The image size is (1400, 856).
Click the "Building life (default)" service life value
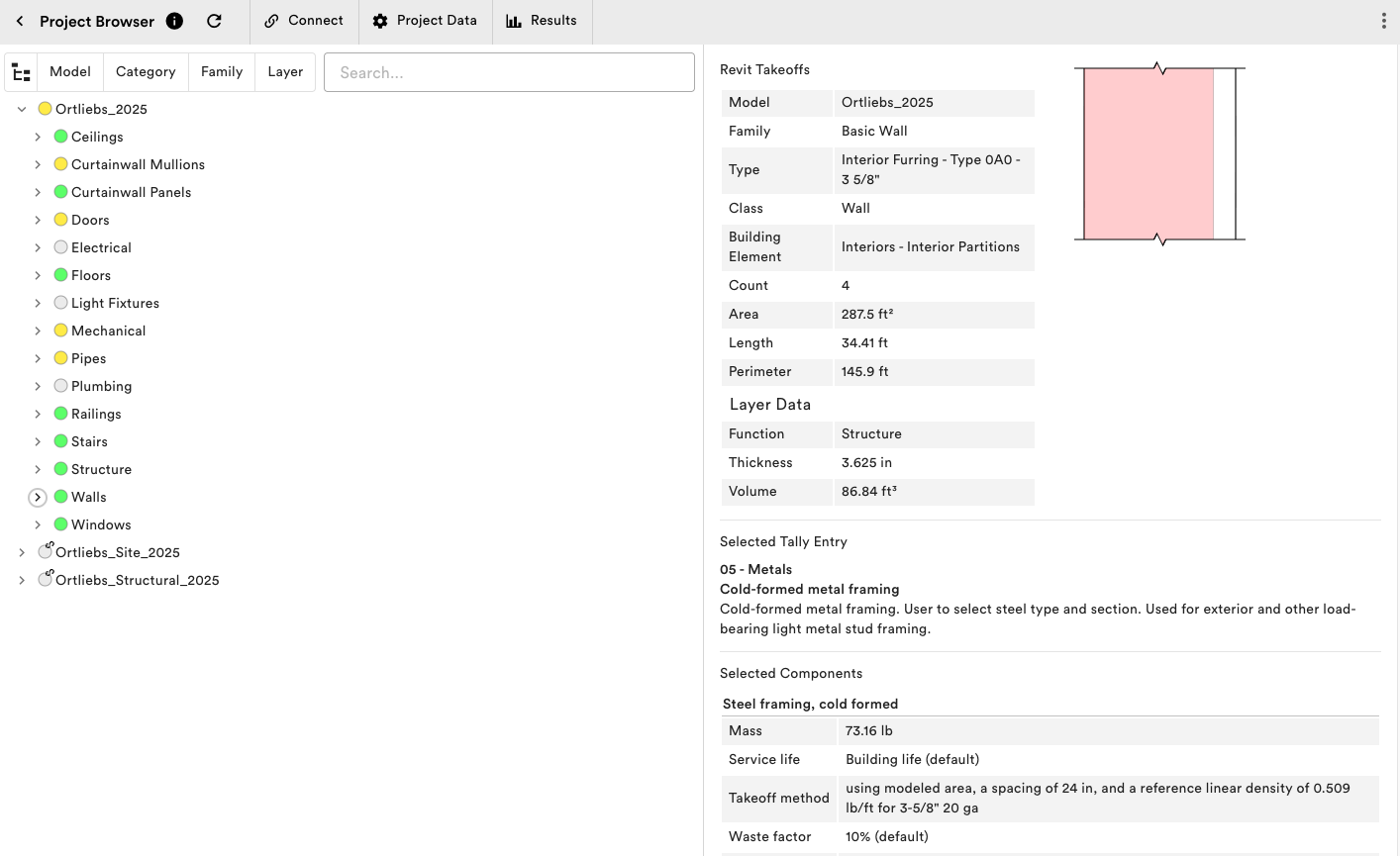point(912,760)
